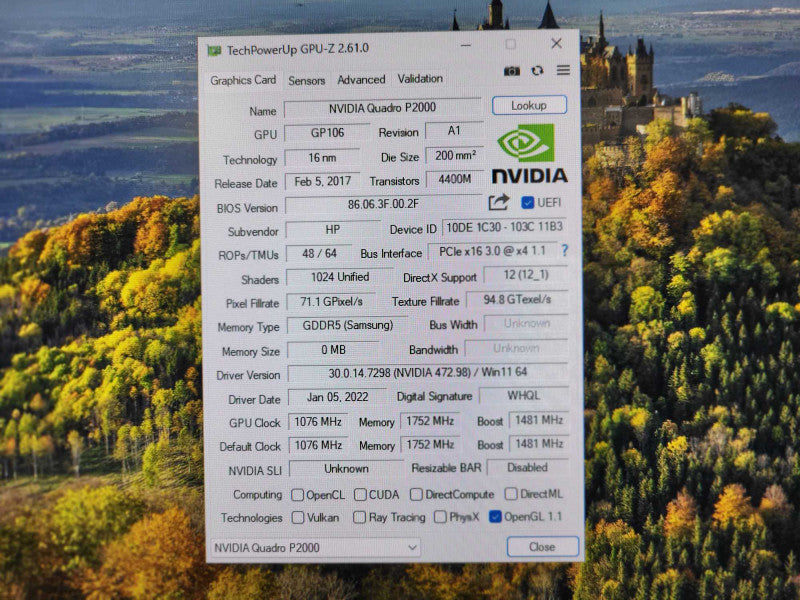The image size is (800, 600).
Task: Close the GPU-Z window with X
Action: pos(557,43)
